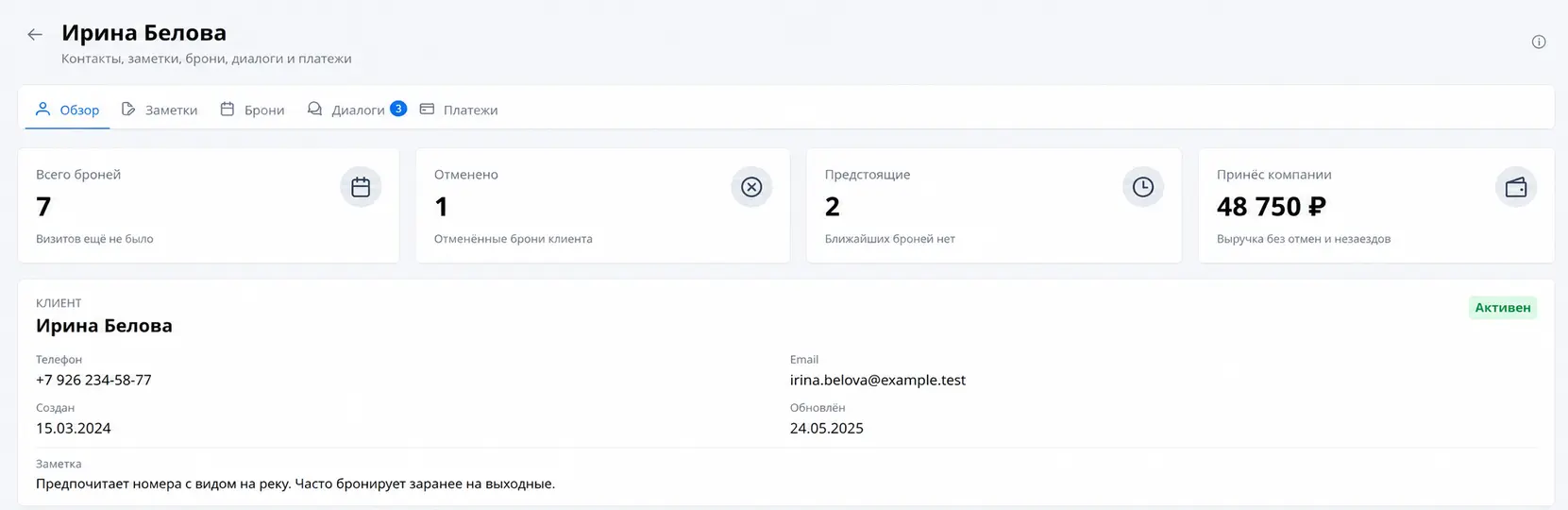1568x510 pixels.
Task: Click the client name heading in КЛИЕНТ card
Action: coord(104,326)
